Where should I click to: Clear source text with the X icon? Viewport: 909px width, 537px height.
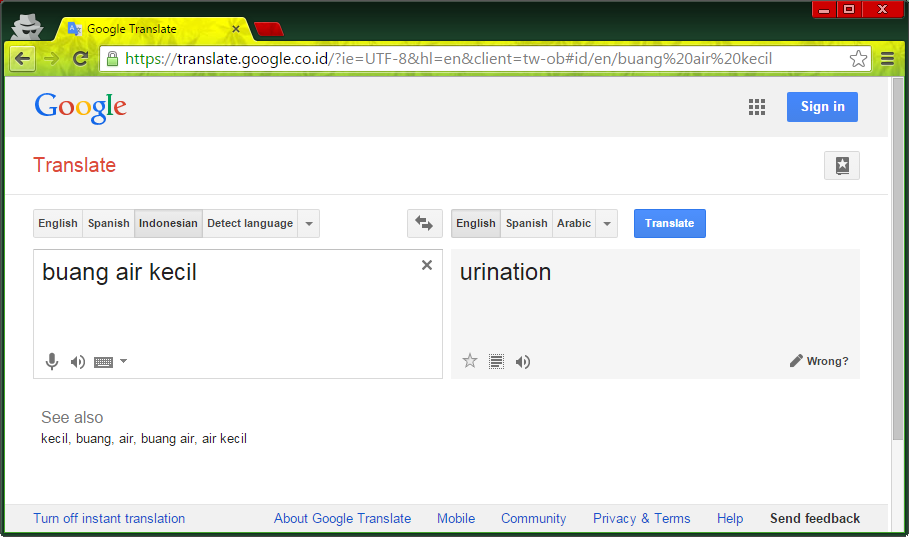[x=427, y=265]
